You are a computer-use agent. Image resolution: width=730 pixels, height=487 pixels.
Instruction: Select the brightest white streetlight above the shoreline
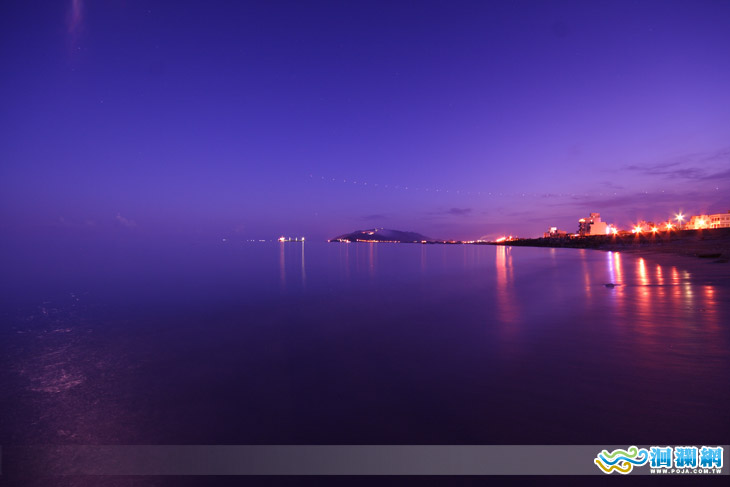679,215
